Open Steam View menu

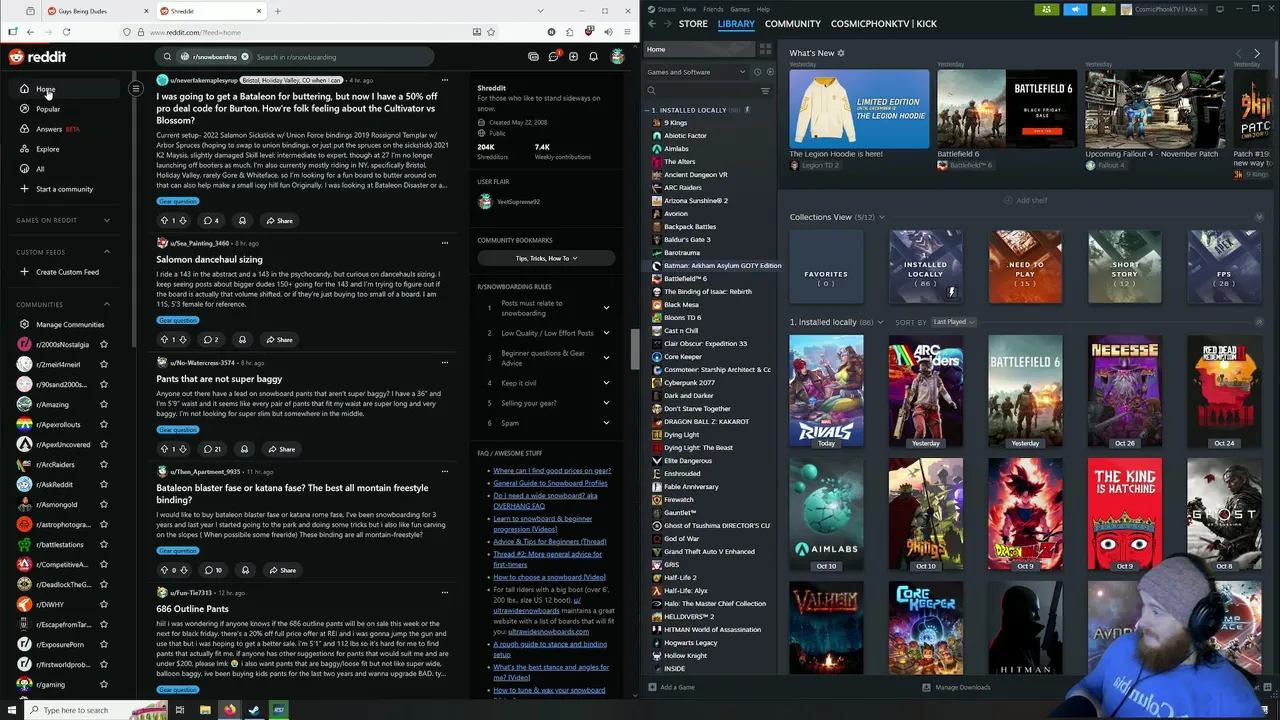pyautogui.click(x=689, y=9)
